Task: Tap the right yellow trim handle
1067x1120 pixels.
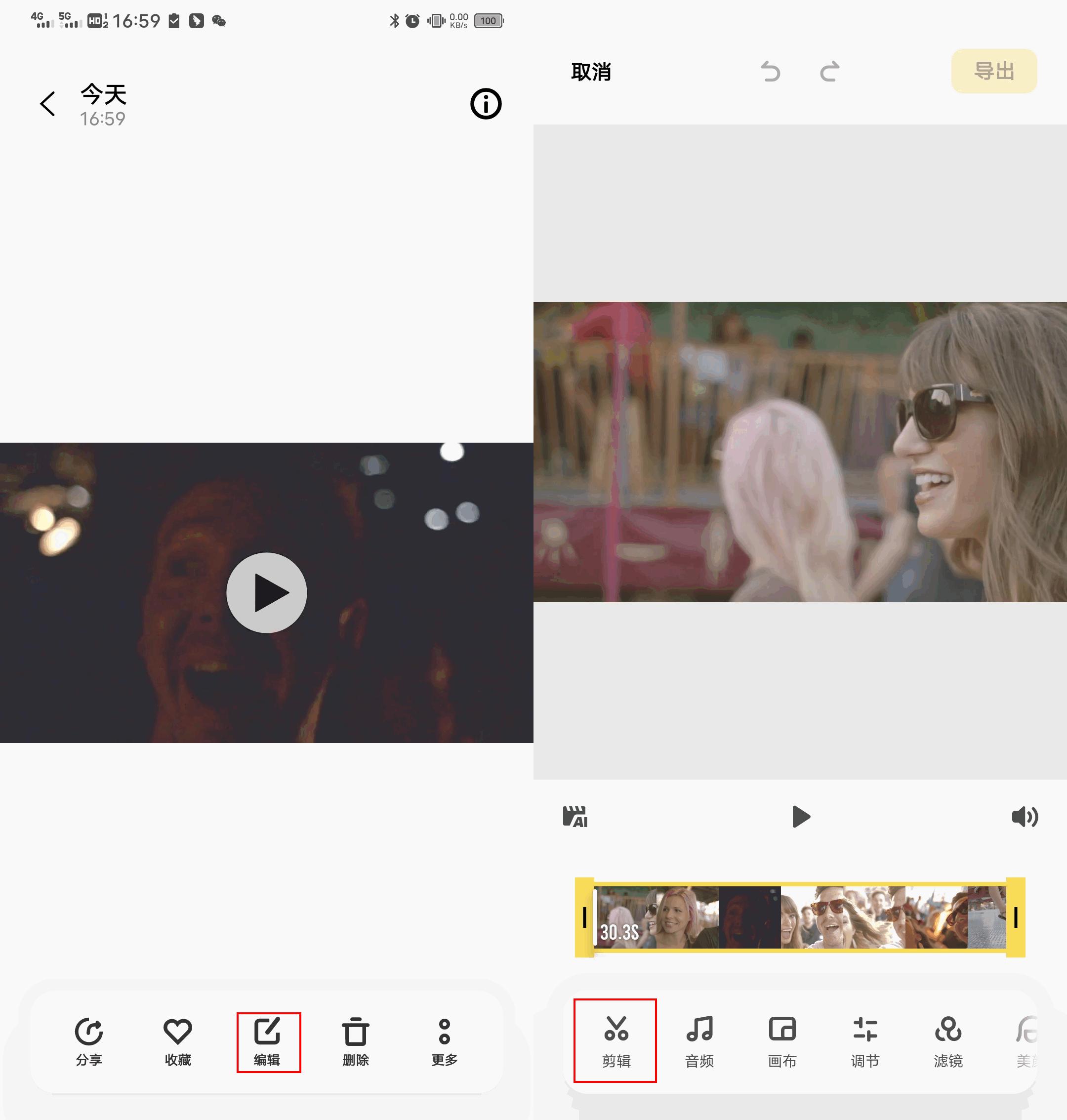Action: coord(1015,917)
